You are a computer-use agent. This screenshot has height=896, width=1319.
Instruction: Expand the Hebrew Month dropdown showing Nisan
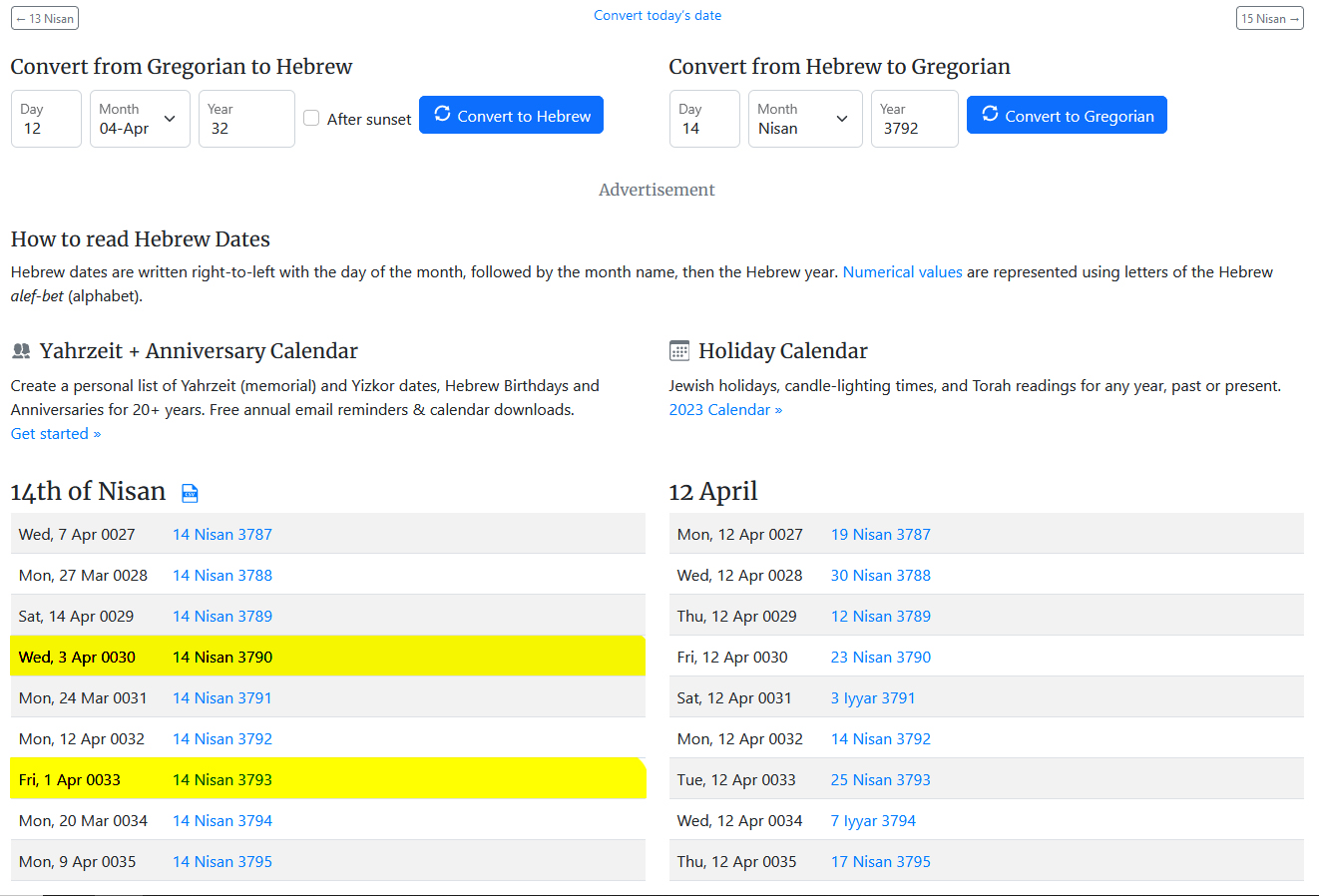point(804,119)
